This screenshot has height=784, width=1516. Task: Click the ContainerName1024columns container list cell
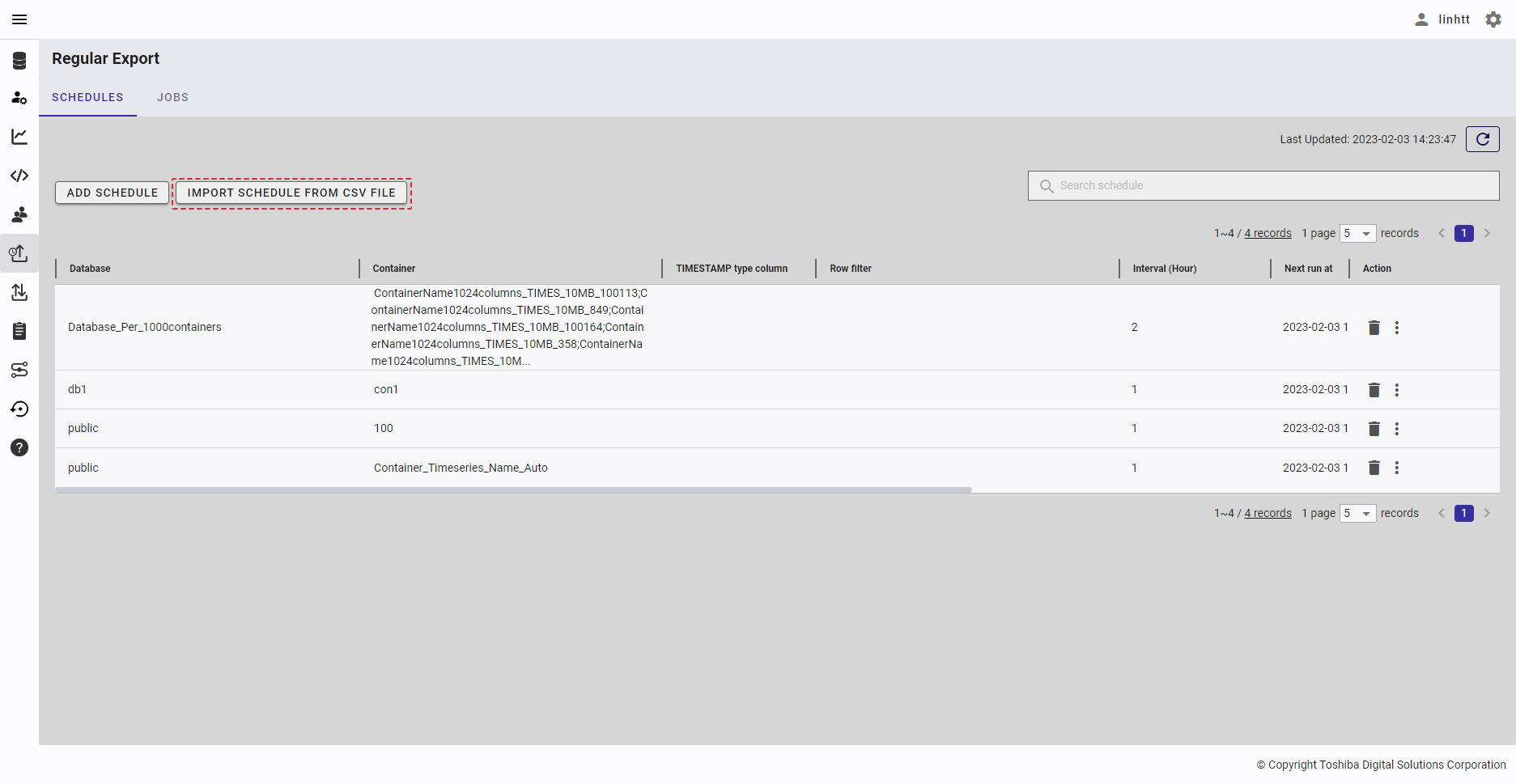pyautogui.click(x=509, y=327)
